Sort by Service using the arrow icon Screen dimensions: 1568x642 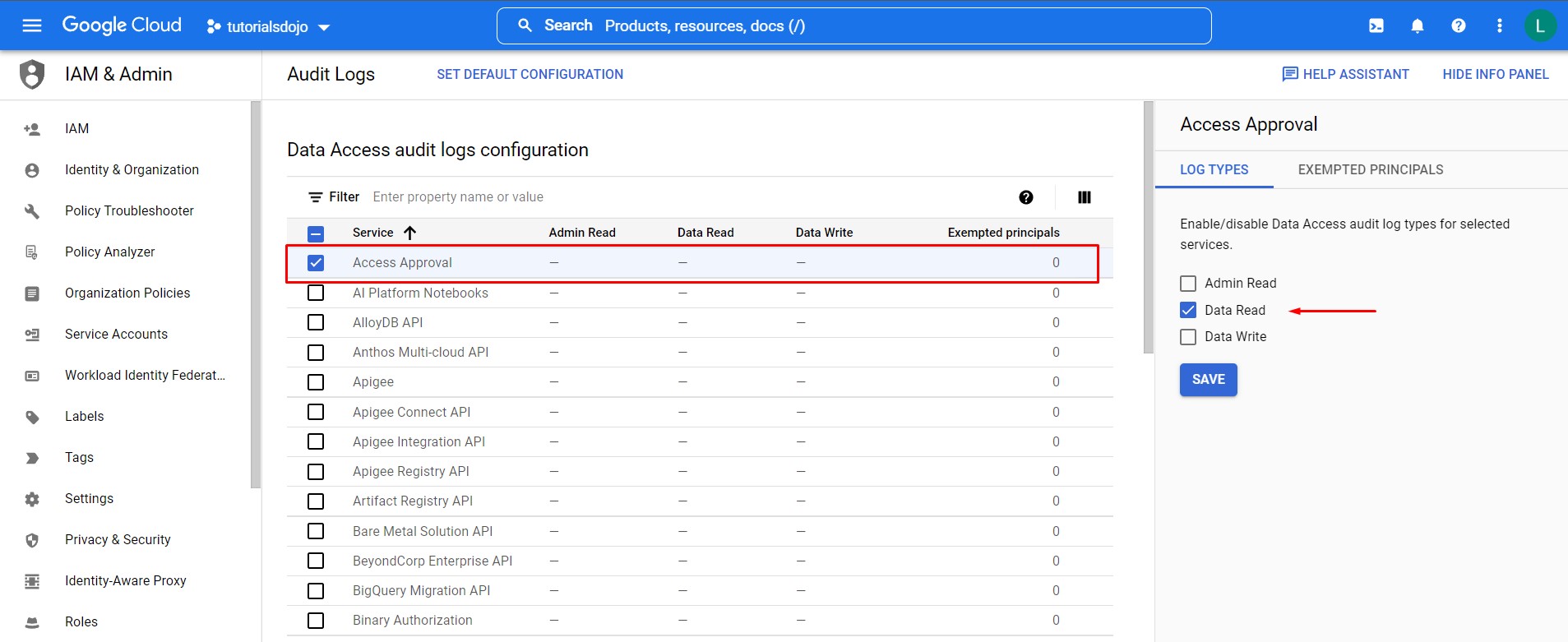(409, 233)
